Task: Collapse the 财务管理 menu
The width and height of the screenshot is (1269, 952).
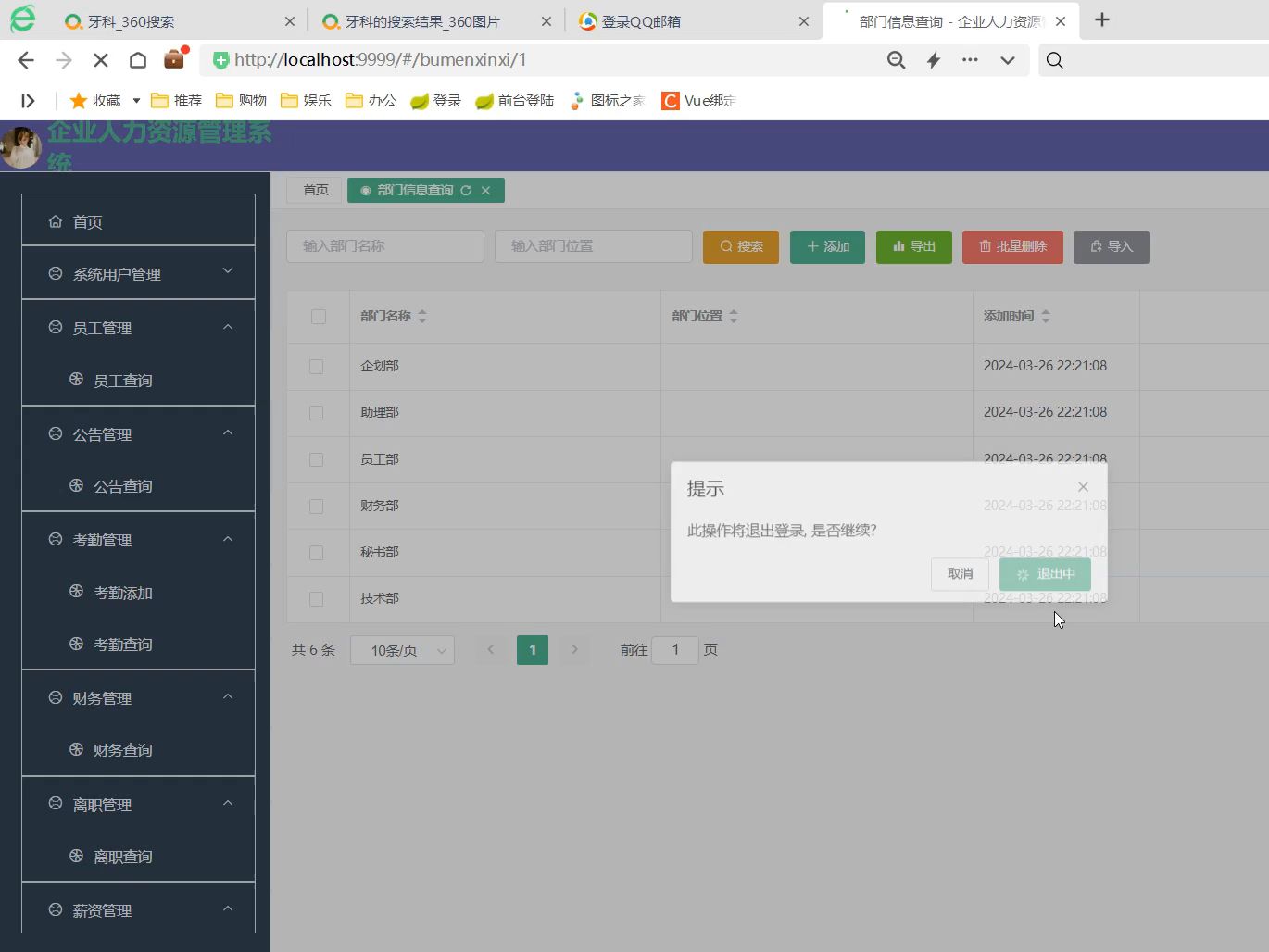Action: coord(138,697)
